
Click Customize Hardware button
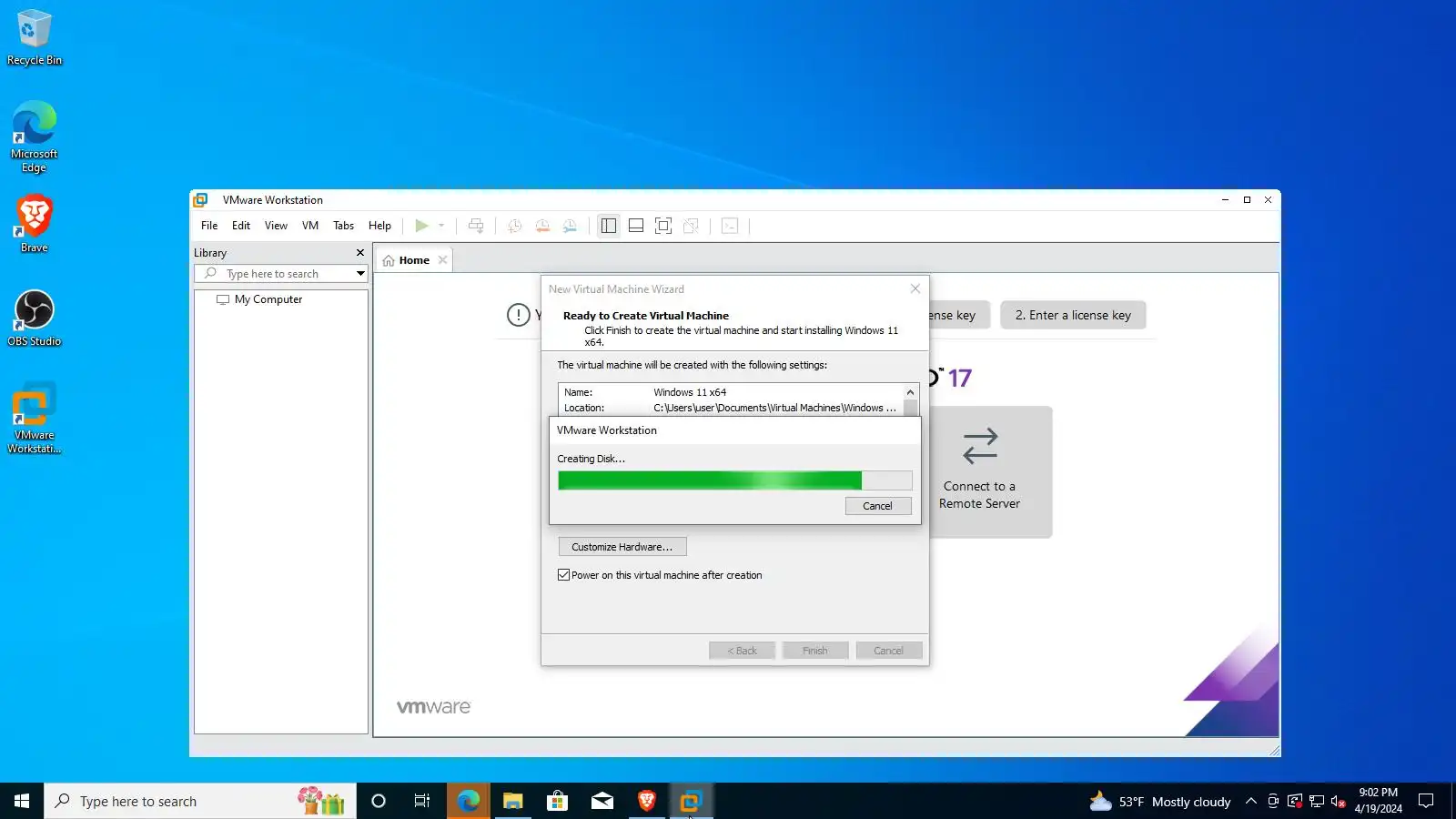pyautogui.click(x=622, y=547)
